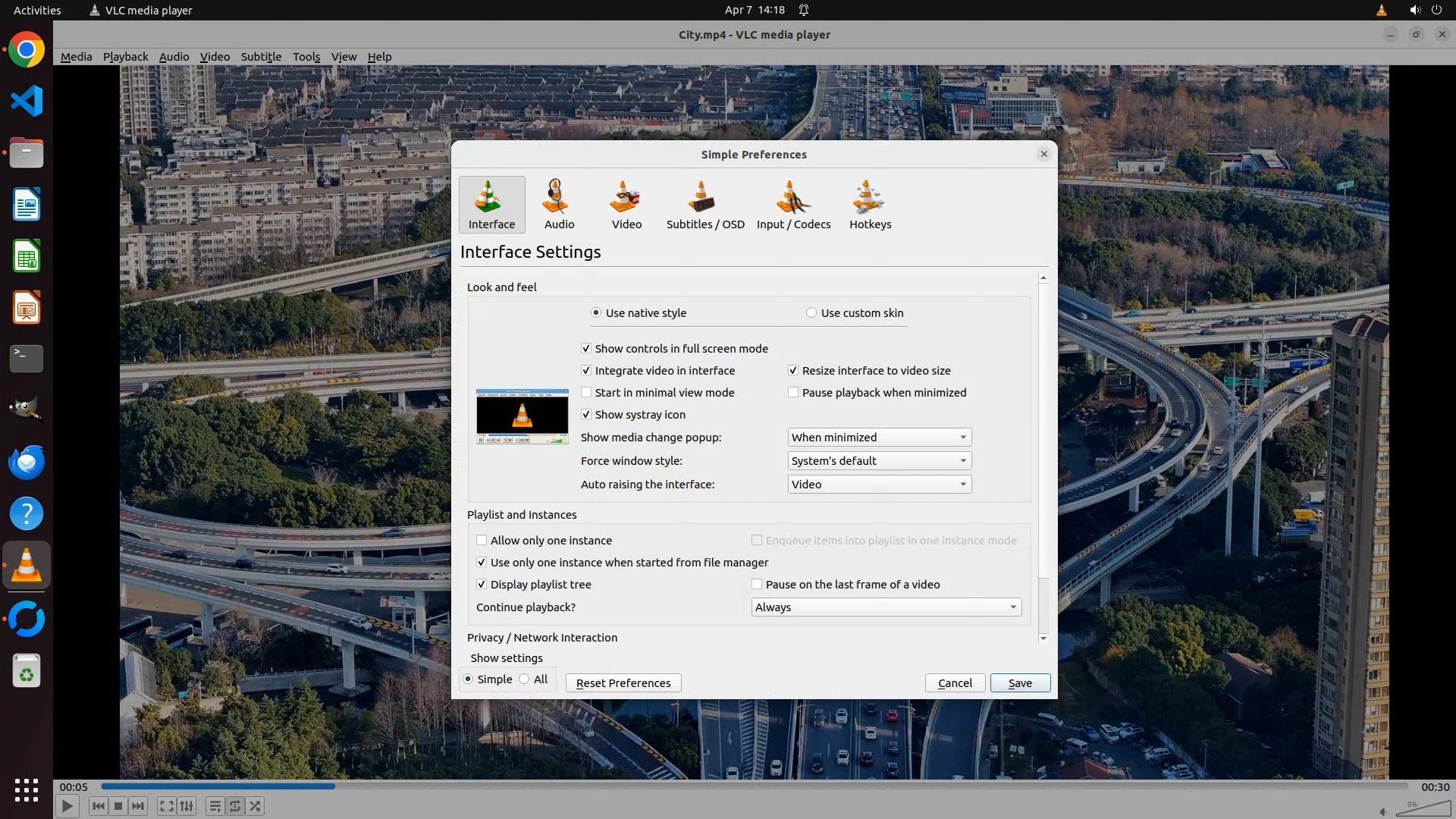Expand the Show media change popup dropdown
Image resolution: width=1456 pixels, height=819 pixels.
[x=879, y=438]
